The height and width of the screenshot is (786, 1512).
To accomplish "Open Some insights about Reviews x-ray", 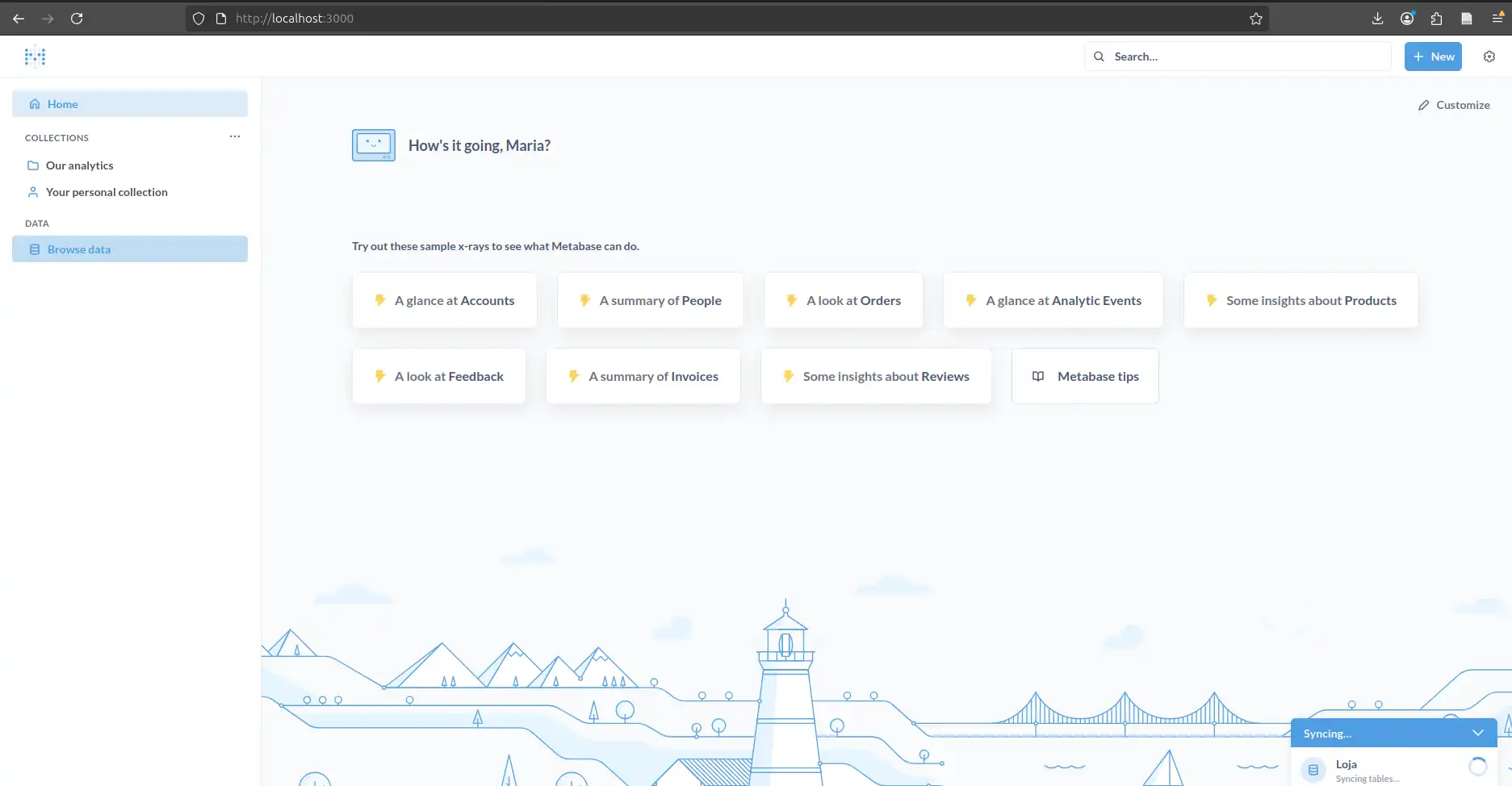I will click(876, 376).
